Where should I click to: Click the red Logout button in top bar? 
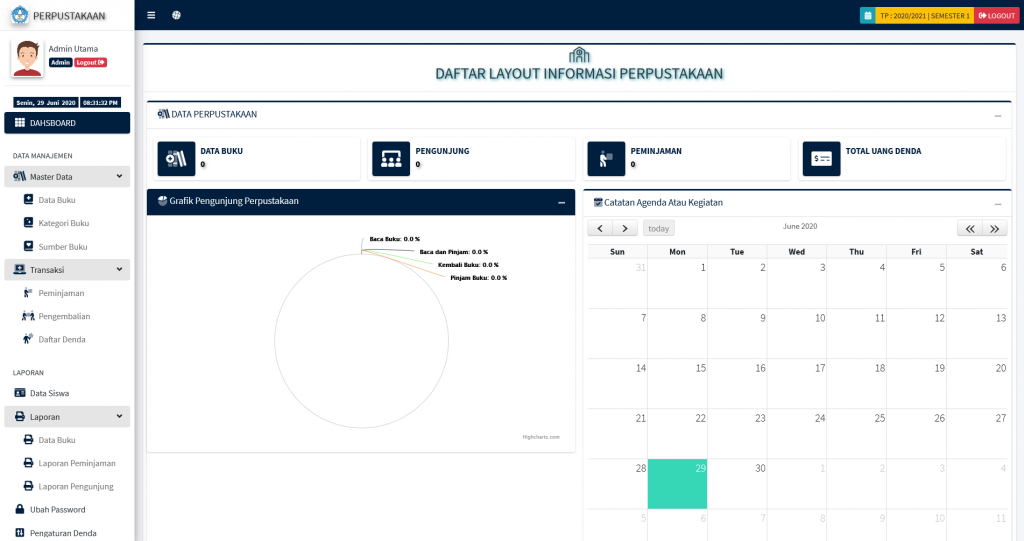pos(997,16)
